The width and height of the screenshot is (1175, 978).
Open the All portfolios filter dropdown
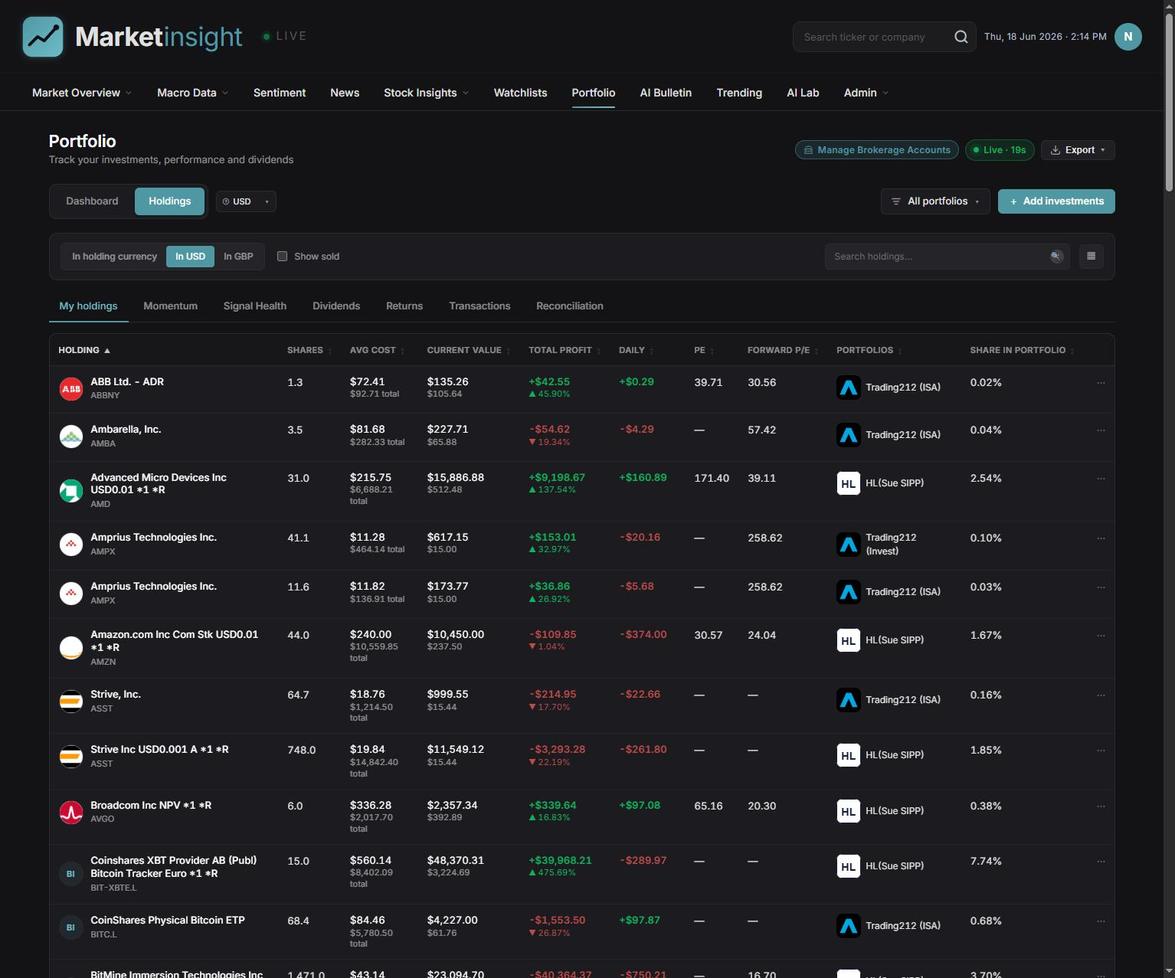pos(935,201)
